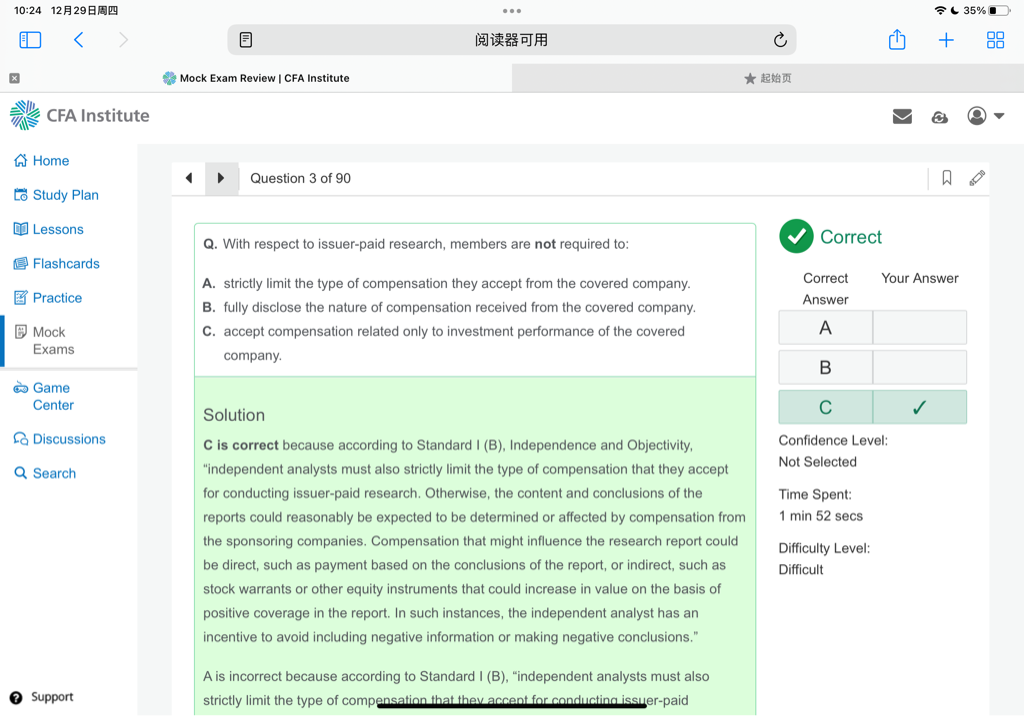Select Mock Exams in the sidebar

[44, 340]
